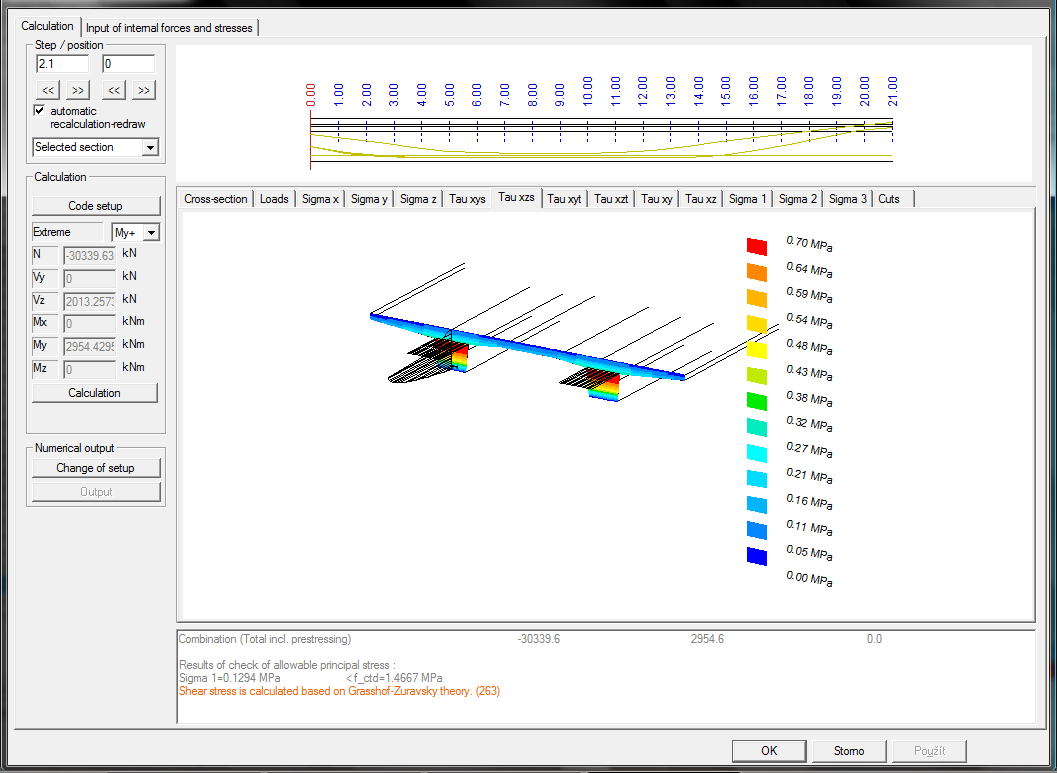Click the 2954.6 value in results panel
The width and height of the screenshot is (1057, 773).
(x=707, y=639)
